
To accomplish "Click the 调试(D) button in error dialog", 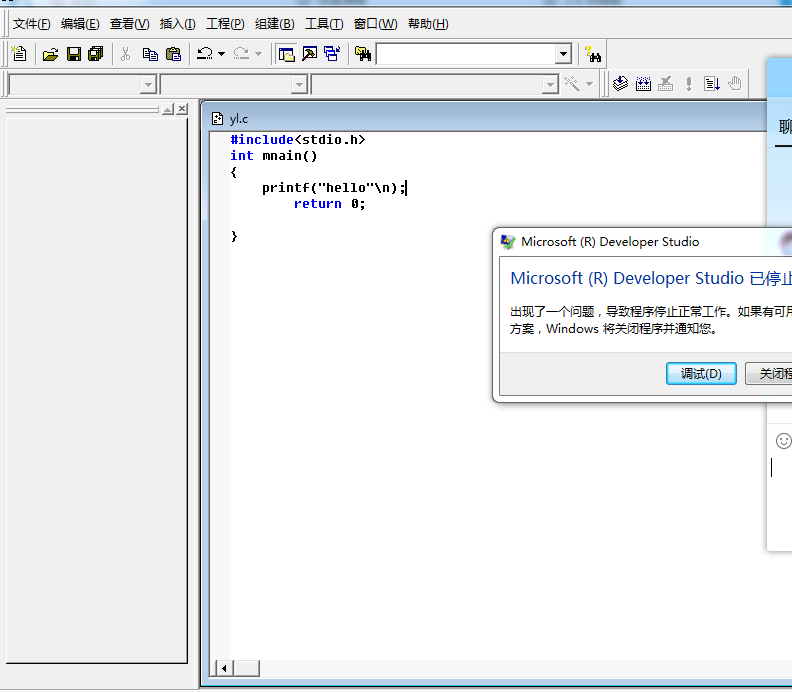I will [701, 373].
